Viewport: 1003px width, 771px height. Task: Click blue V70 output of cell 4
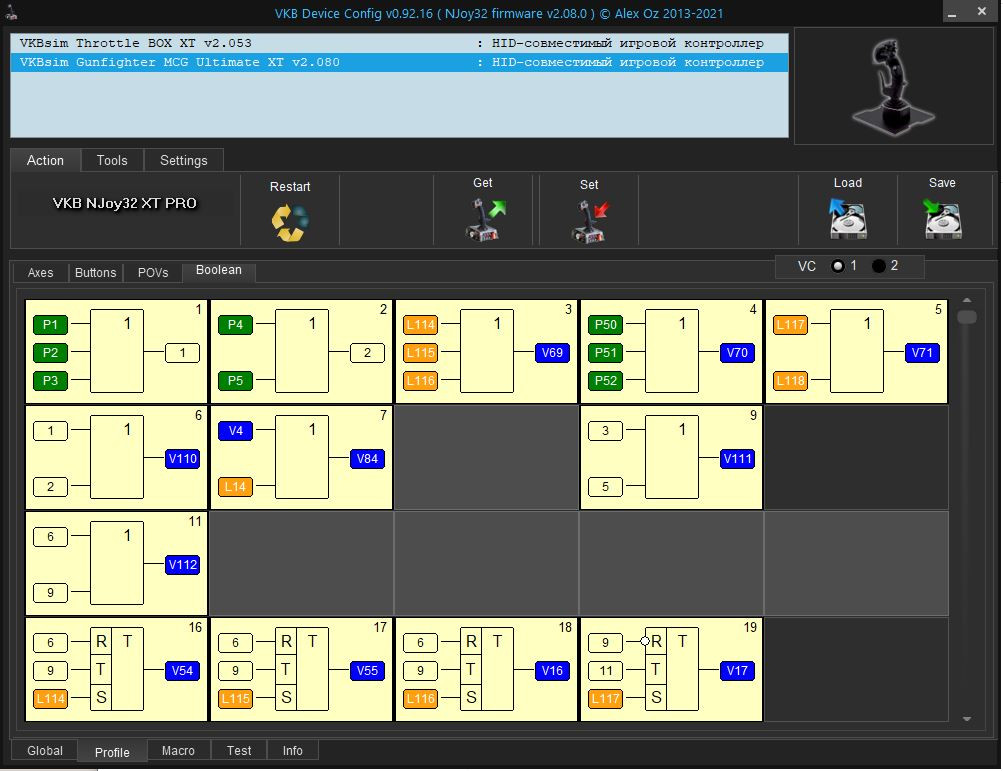[x=737, y=353]
